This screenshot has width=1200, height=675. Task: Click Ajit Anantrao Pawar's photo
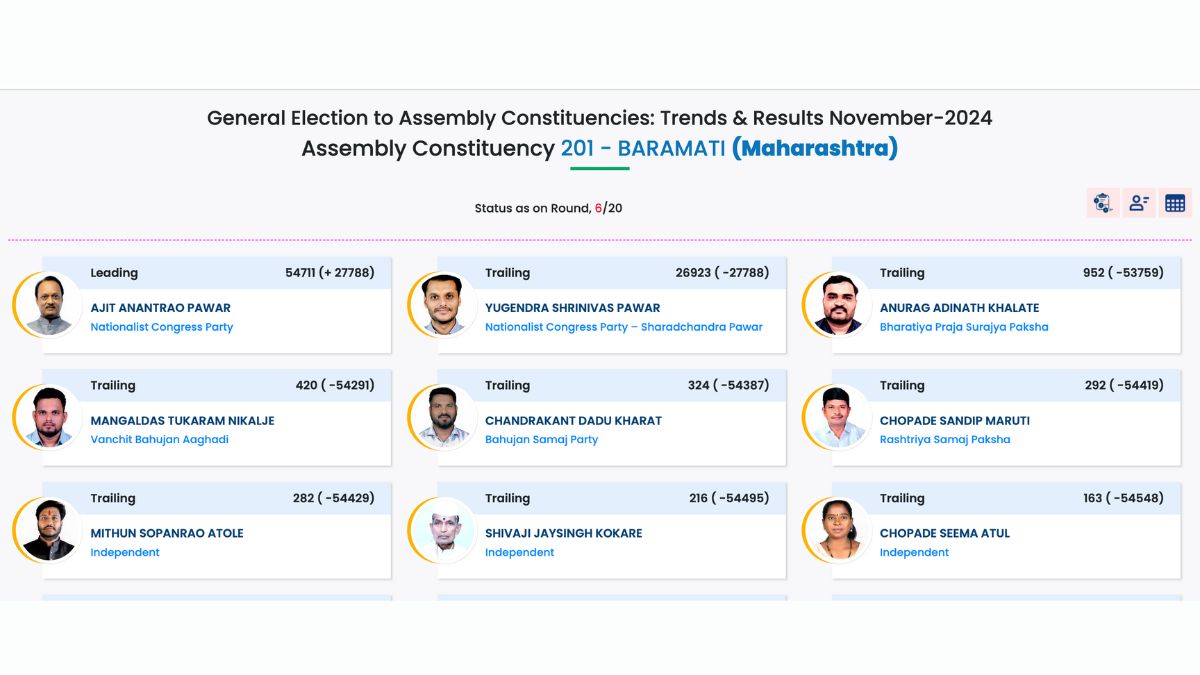tap(50, 305)
